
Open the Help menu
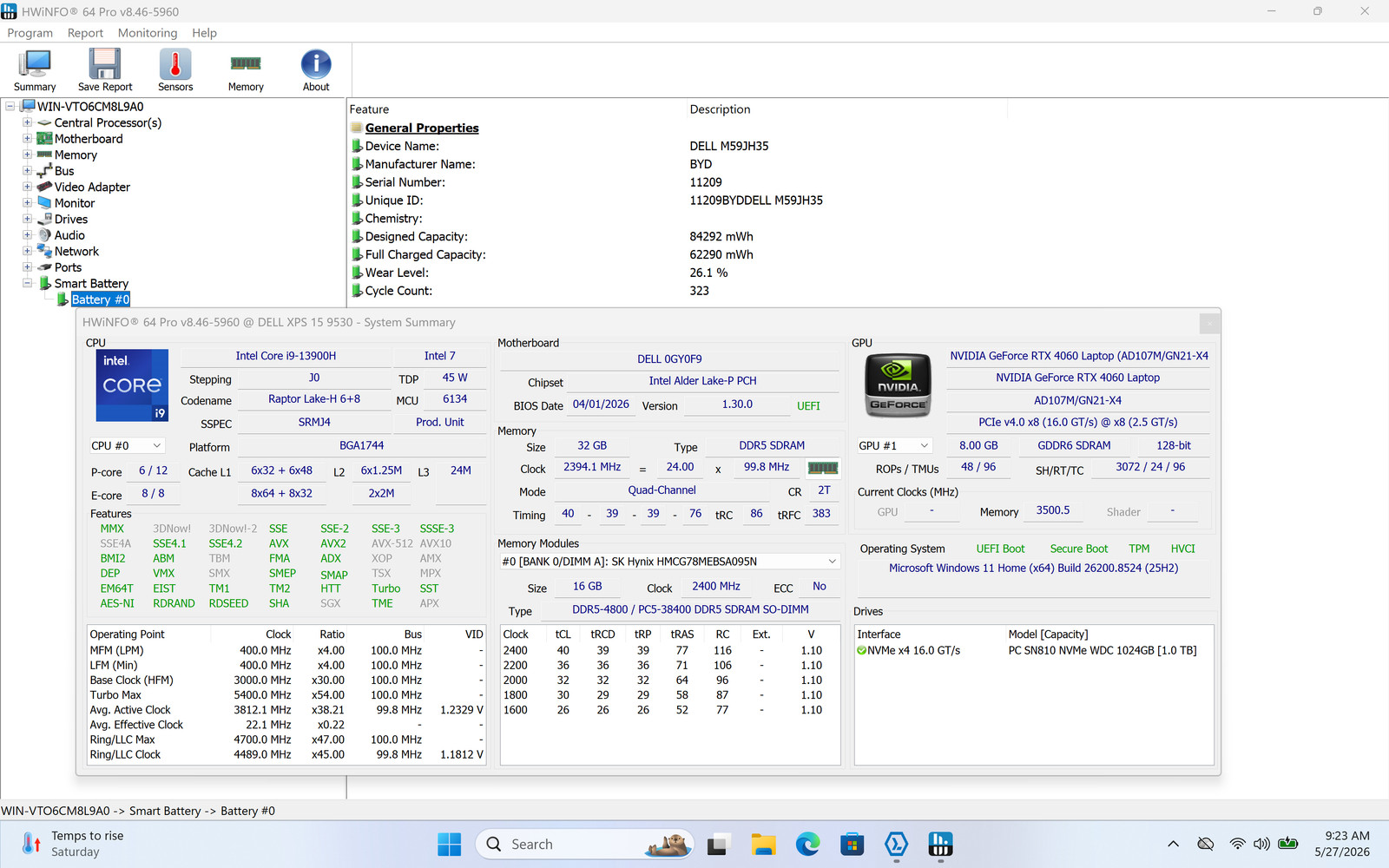[x=205, y=33]
